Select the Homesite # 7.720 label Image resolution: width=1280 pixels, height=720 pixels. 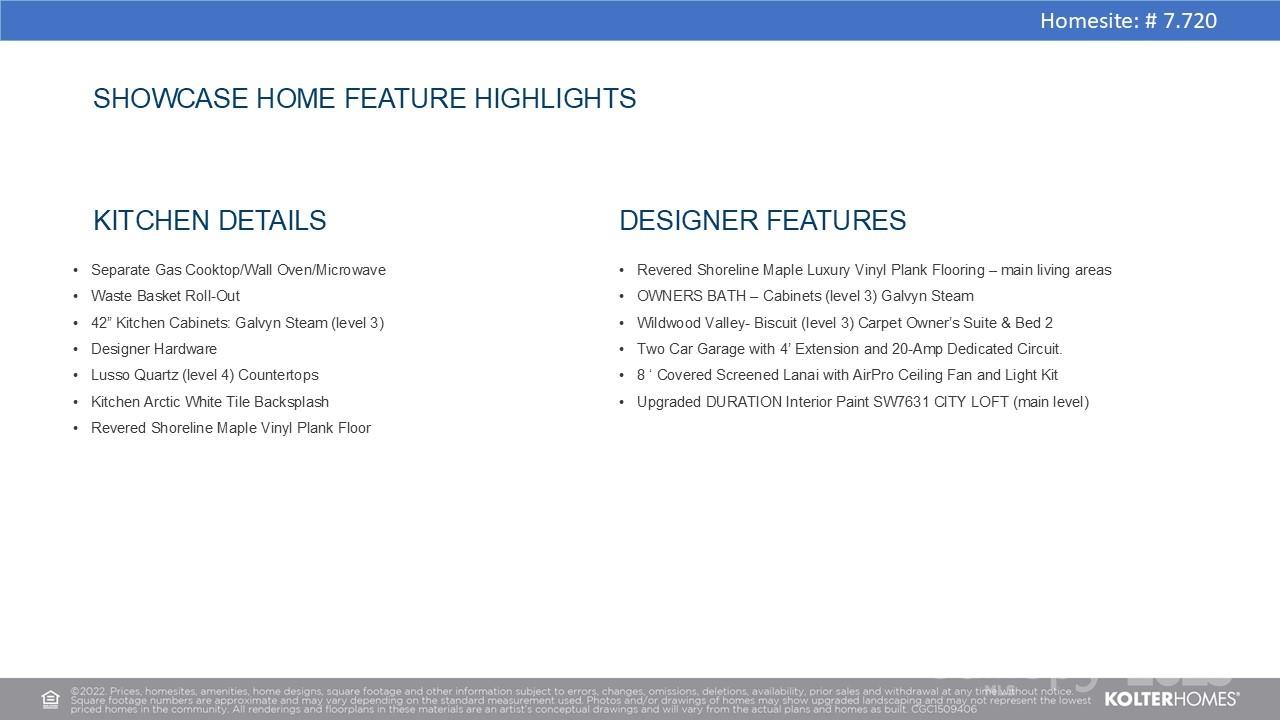click(1128, 20)
